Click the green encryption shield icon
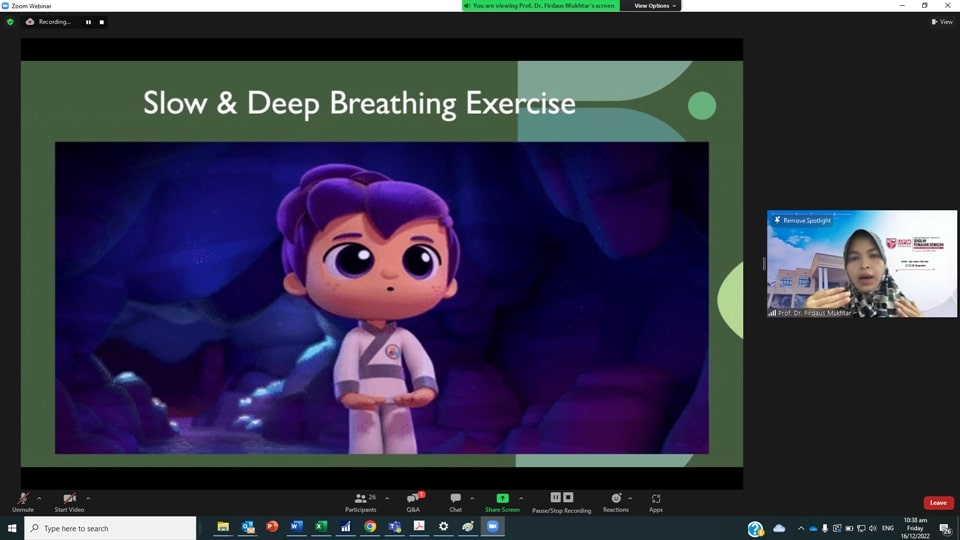The height and width of the screenshot is (540, 960). coord(10,21)
